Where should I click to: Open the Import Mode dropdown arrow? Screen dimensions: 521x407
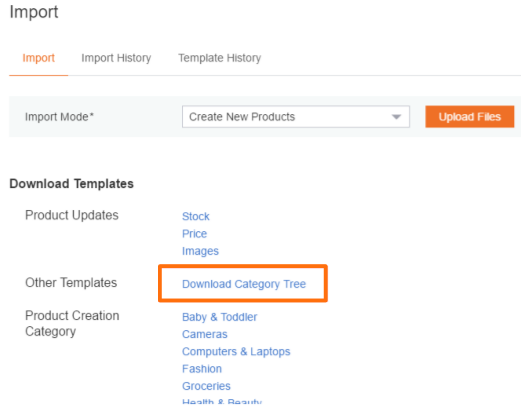(396, 117)
